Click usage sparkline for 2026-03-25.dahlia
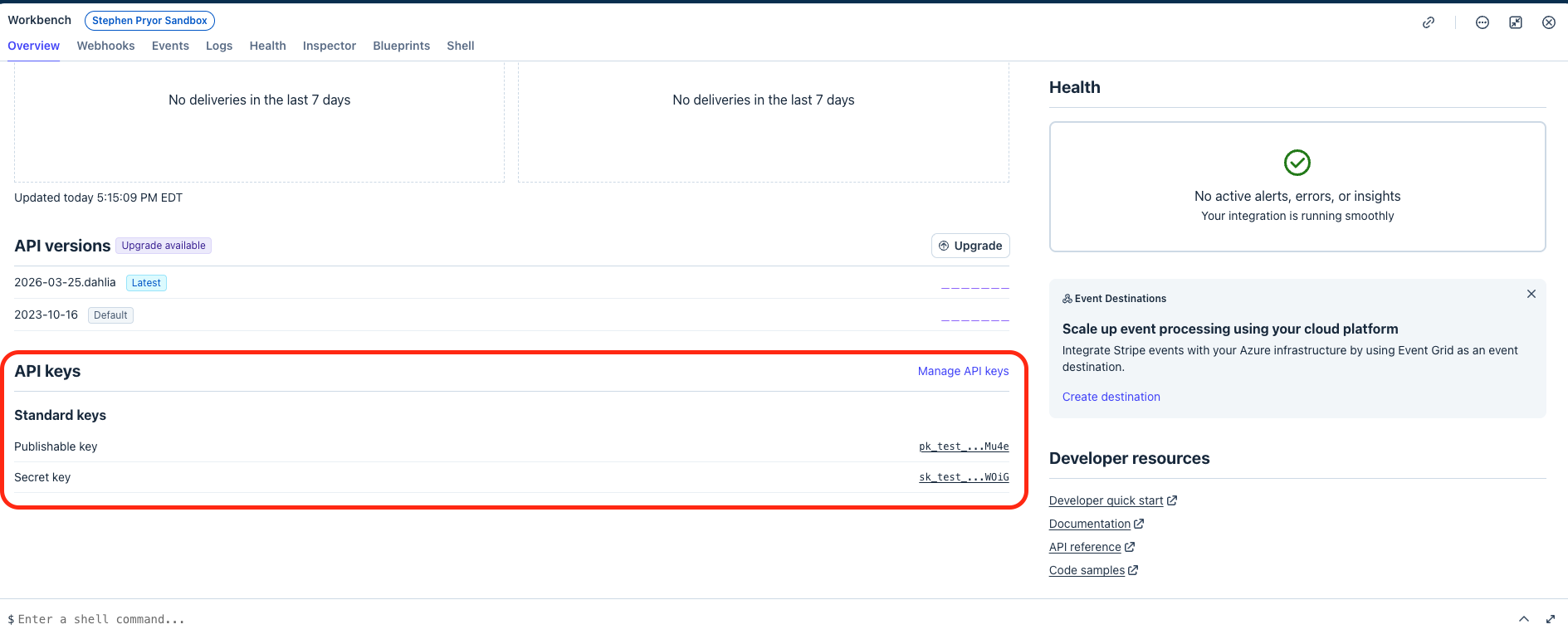 click(x=975, y=288)
